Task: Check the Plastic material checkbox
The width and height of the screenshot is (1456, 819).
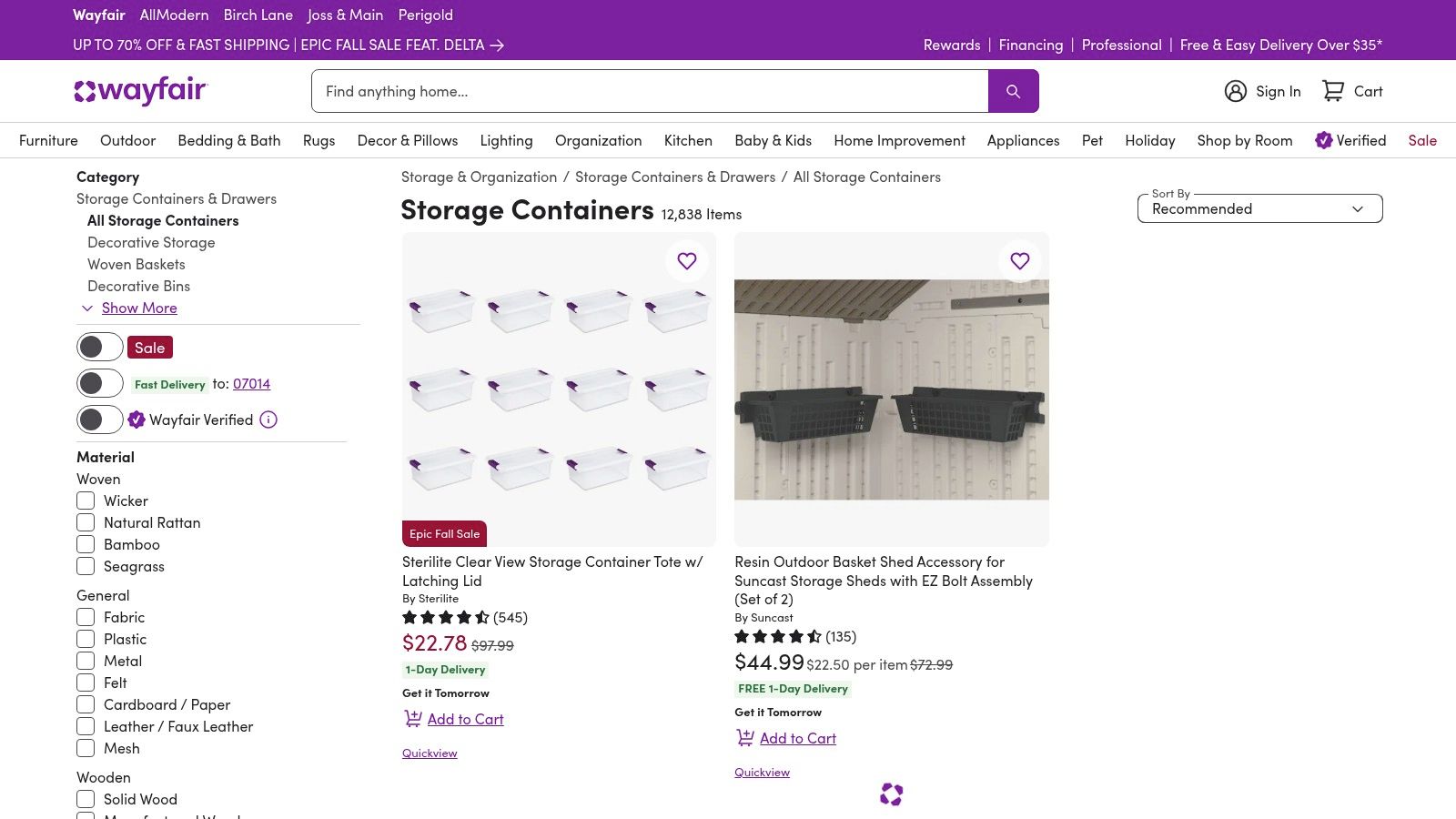Action: pyautogui.click(x=86, y=639)
